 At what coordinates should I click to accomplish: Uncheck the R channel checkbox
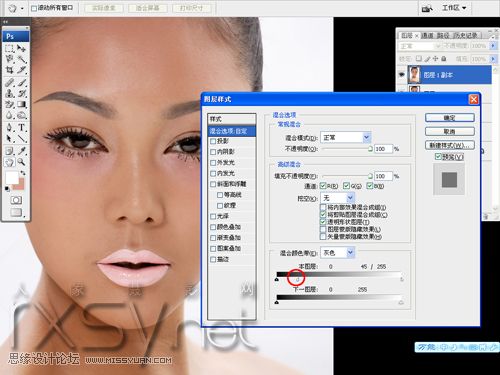tap(323, 186)
